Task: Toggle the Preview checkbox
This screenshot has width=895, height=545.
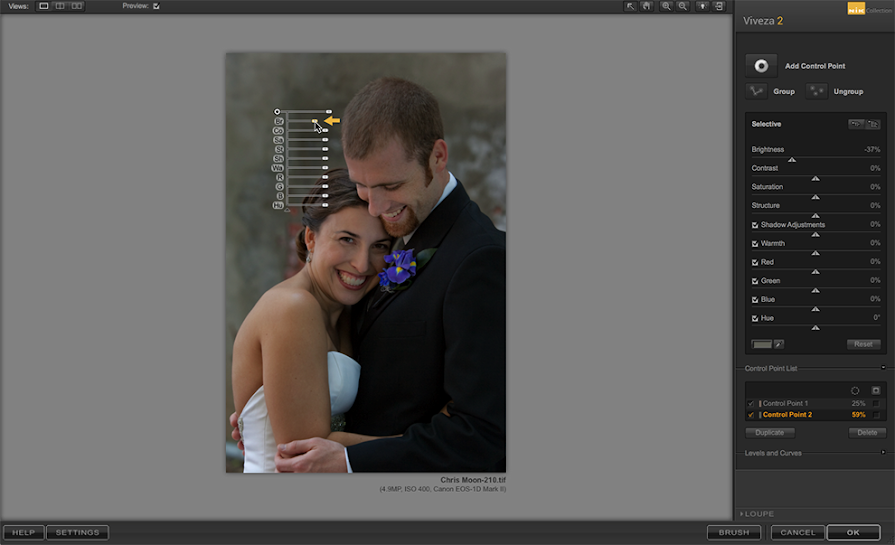Action: coord(156,6)
